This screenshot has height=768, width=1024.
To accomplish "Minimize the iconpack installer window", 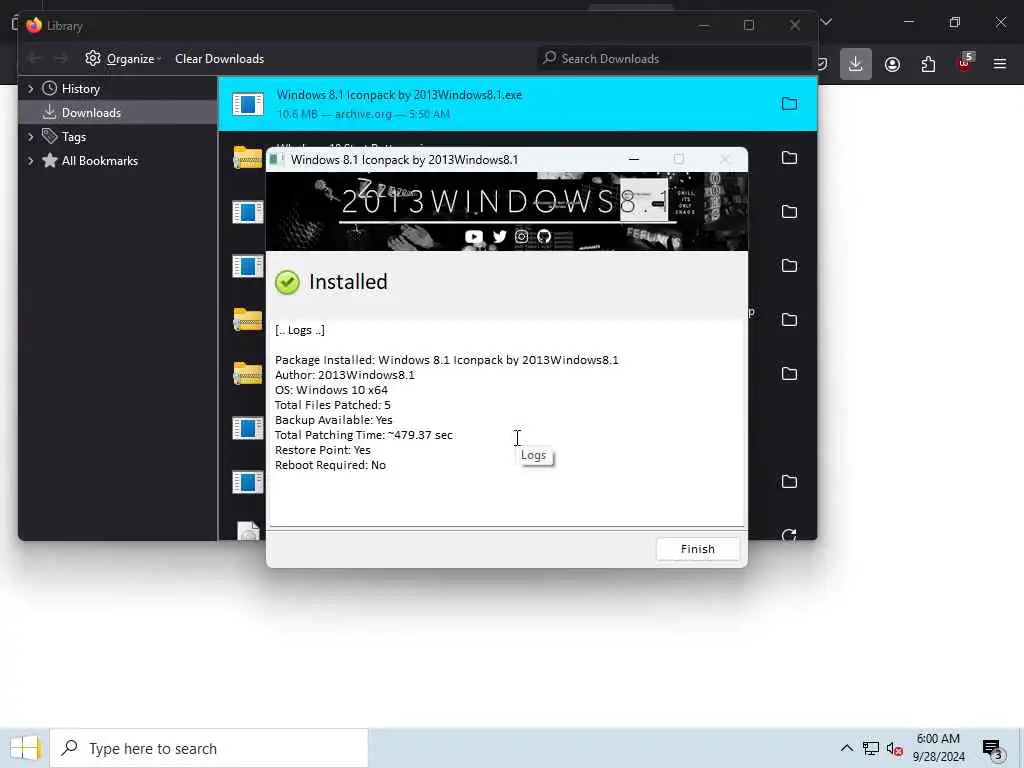I will 633,159.
